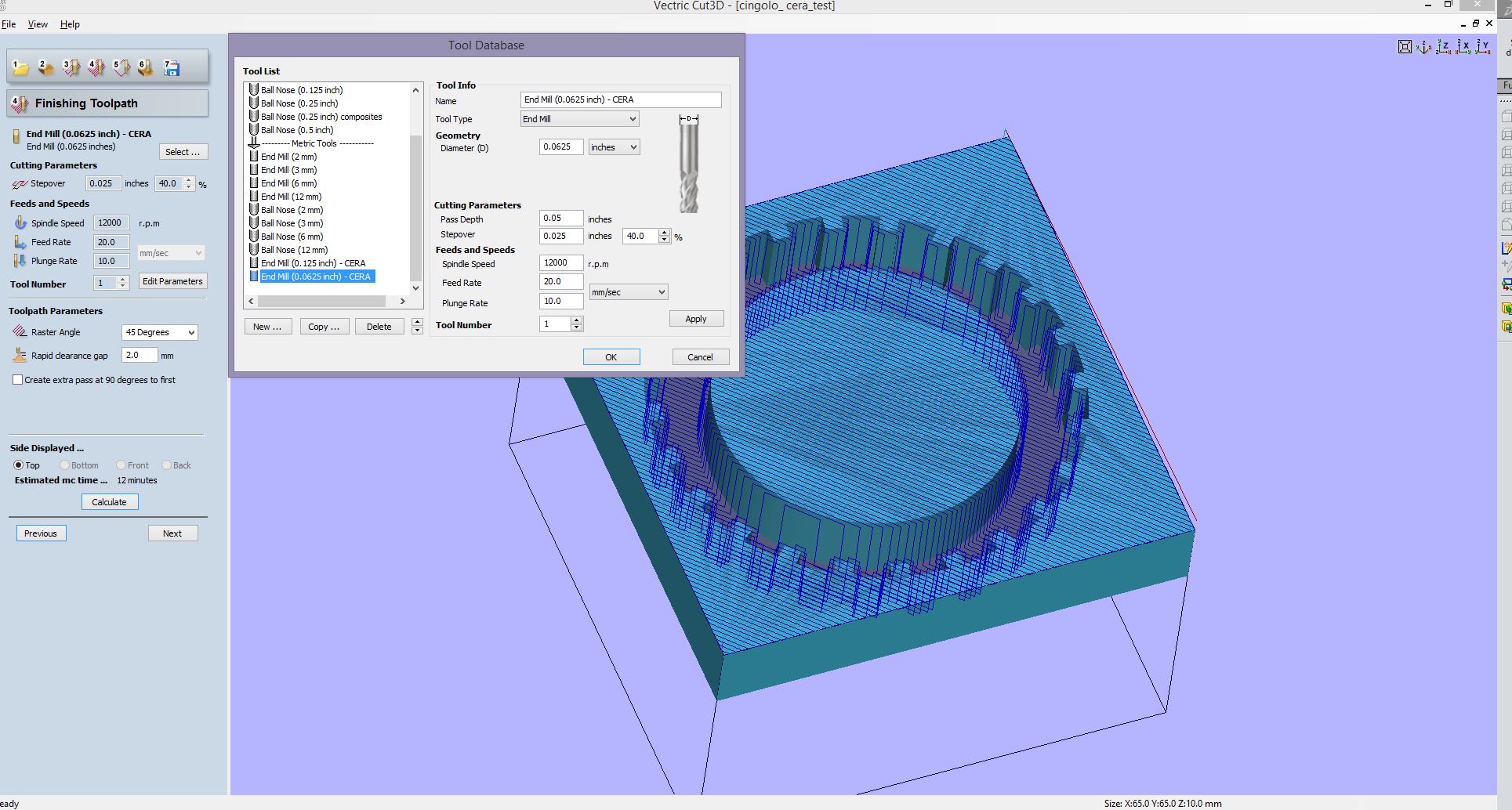Click the left panel stepover percent spinner arrows
1512x810 pixels.
pyautogui.click(x=188, y=183)
